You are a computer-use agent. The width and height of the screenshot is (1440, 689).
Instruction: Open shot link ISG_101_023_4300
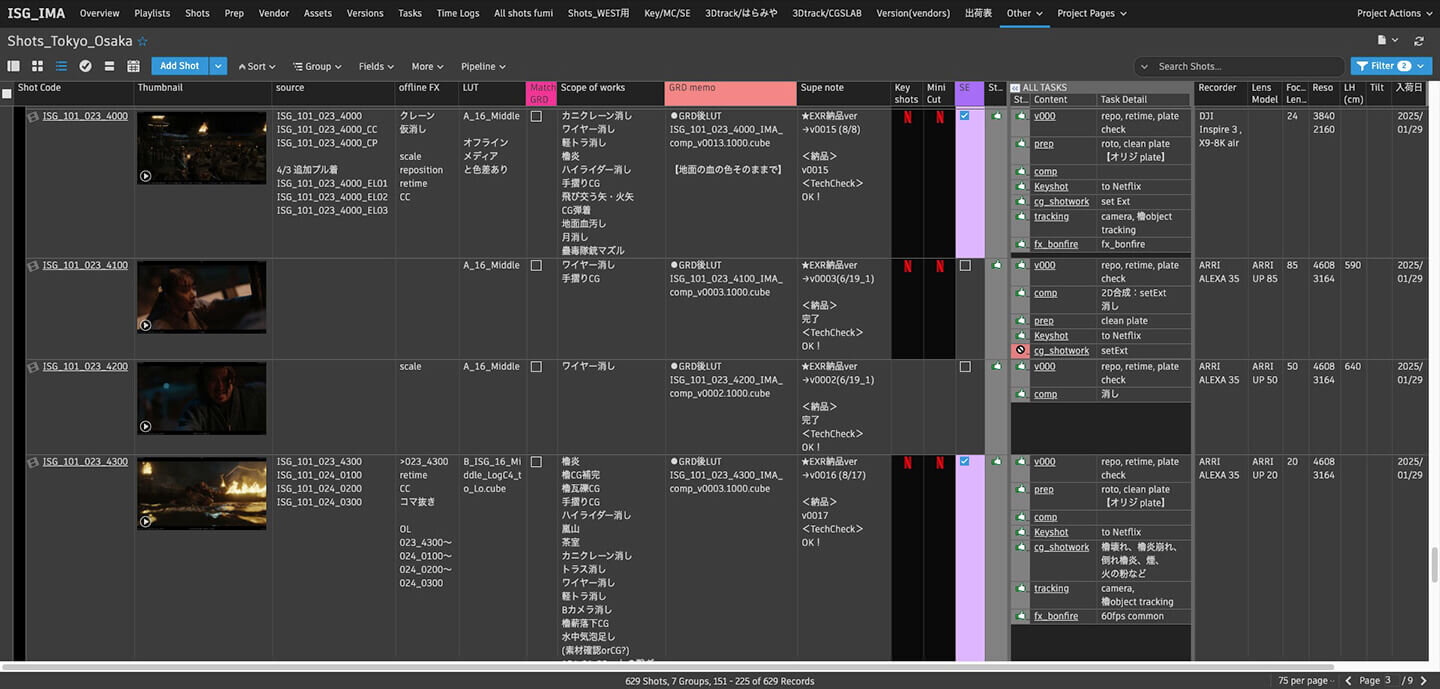[85, 462]
